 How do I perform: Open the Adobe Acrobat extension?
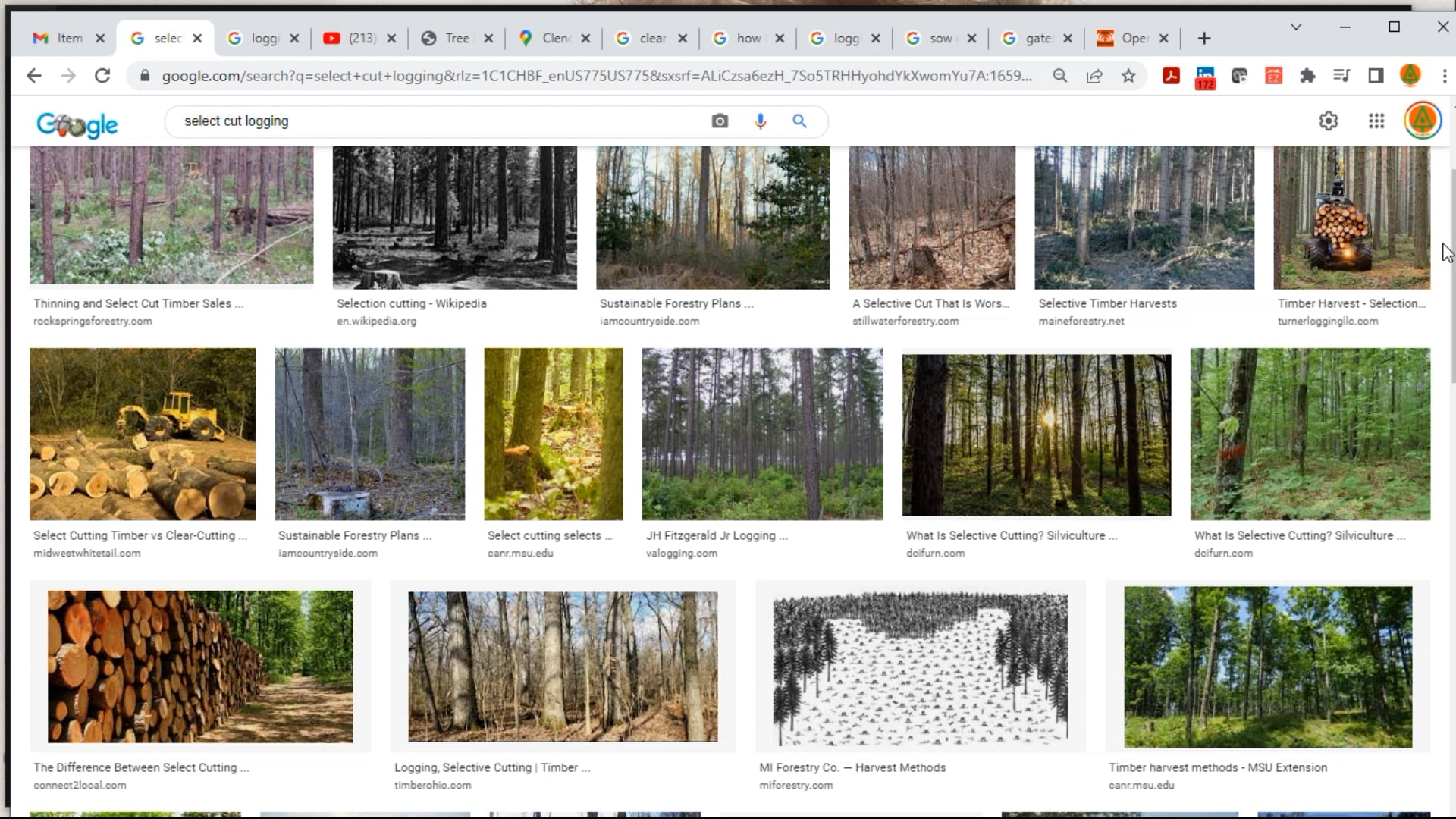(x=1170, y=76)
